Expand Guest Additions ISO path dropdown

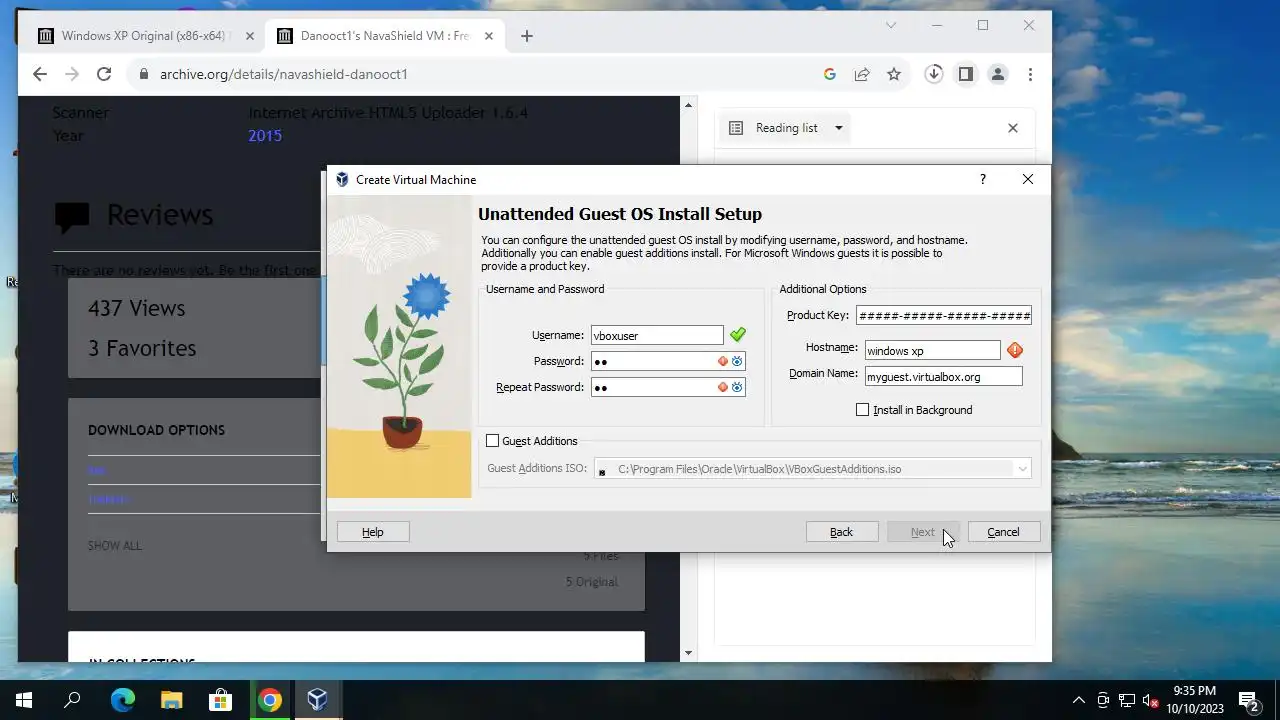[x=1023, y=469]
